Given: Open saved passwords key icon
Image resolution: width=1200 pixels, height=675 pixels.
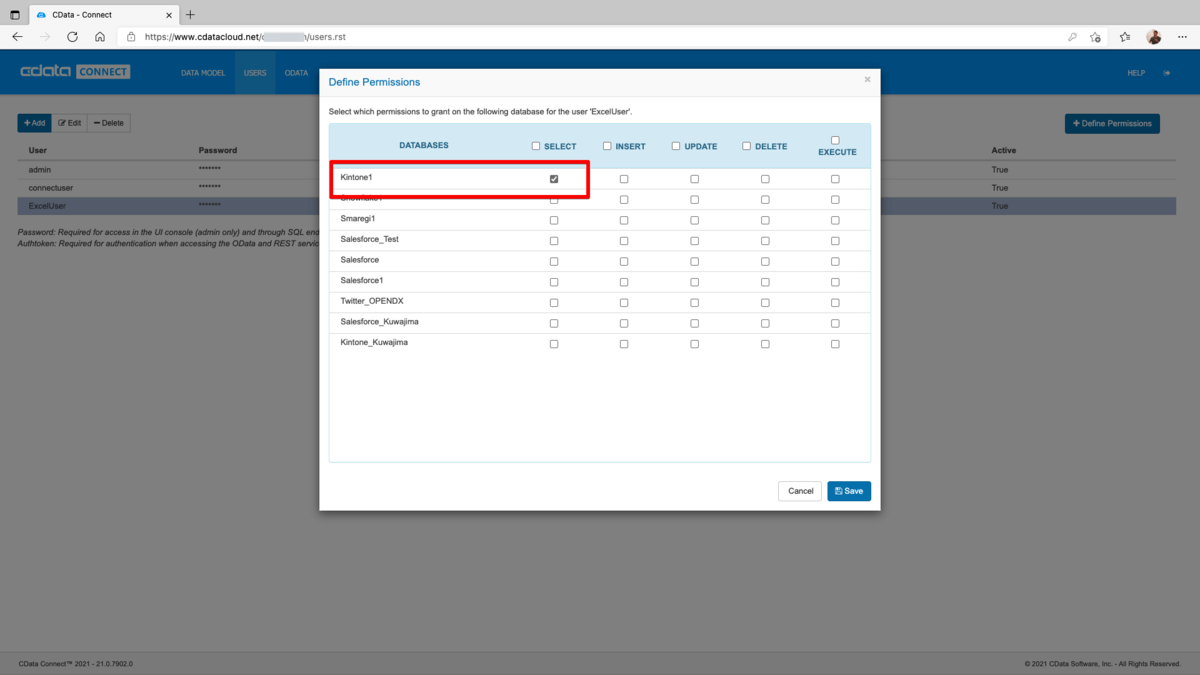Looking at the screenshot, I should (1072, 37).
